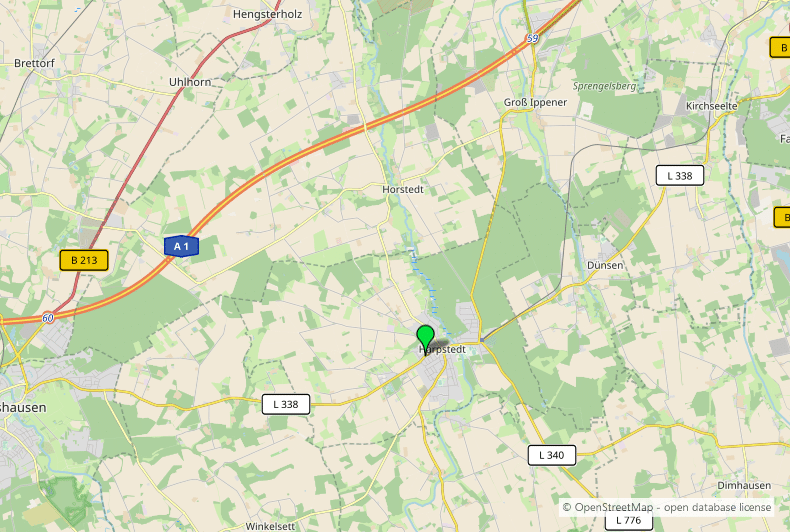Click the Groß Ippener place name
790x532 pixels.
pos(536,103)
